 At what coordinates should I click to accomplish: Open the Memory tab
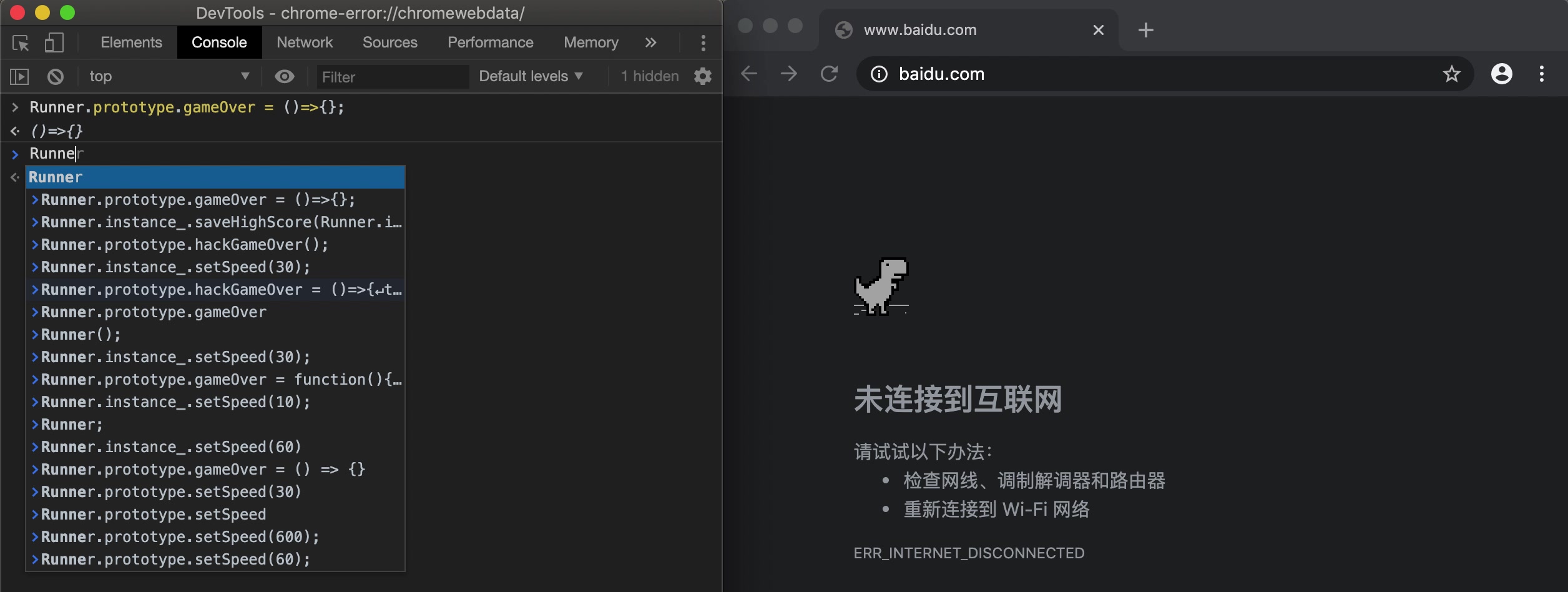coord(591,42)
